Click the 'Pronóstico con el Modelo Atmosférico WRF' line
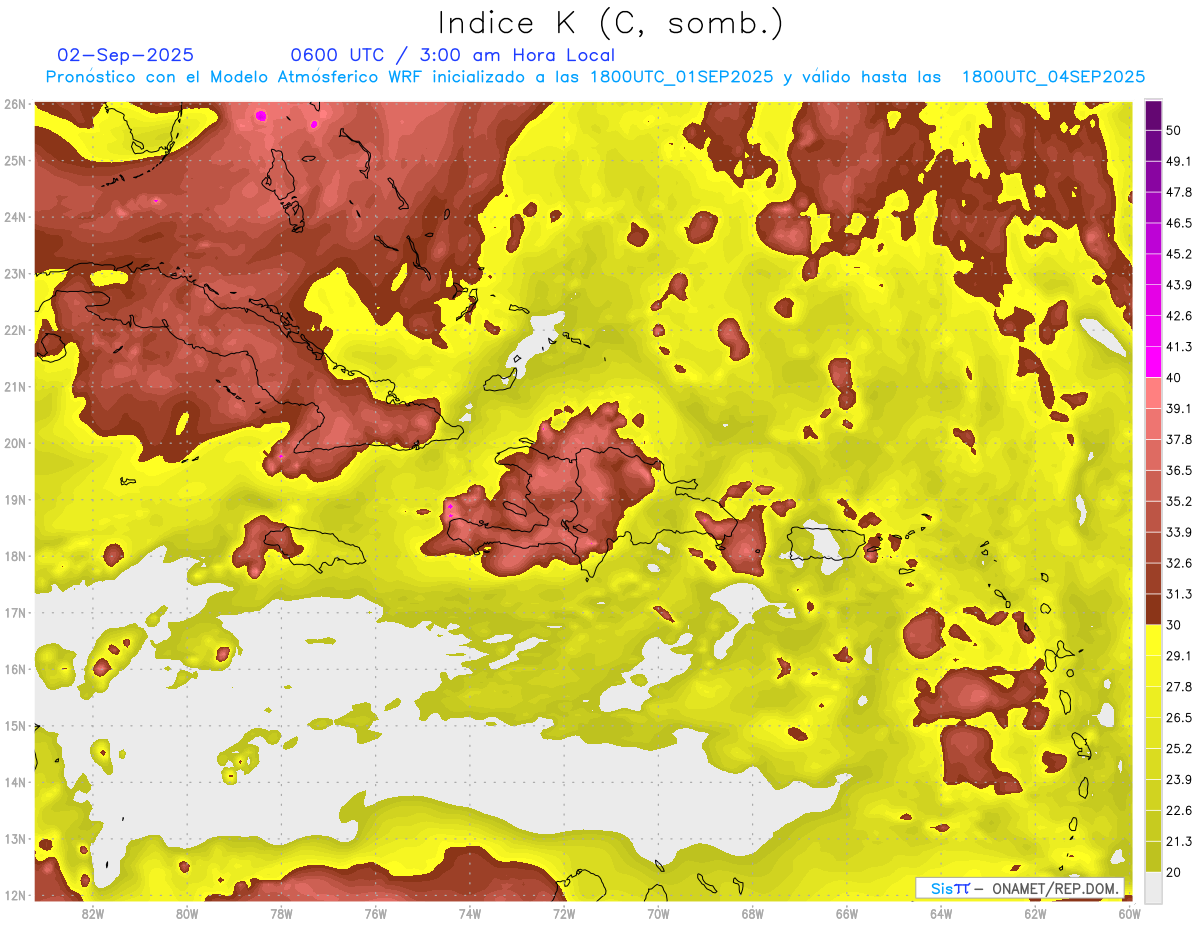The width and height of the screenshot is (1200, 927). [595, 77]
